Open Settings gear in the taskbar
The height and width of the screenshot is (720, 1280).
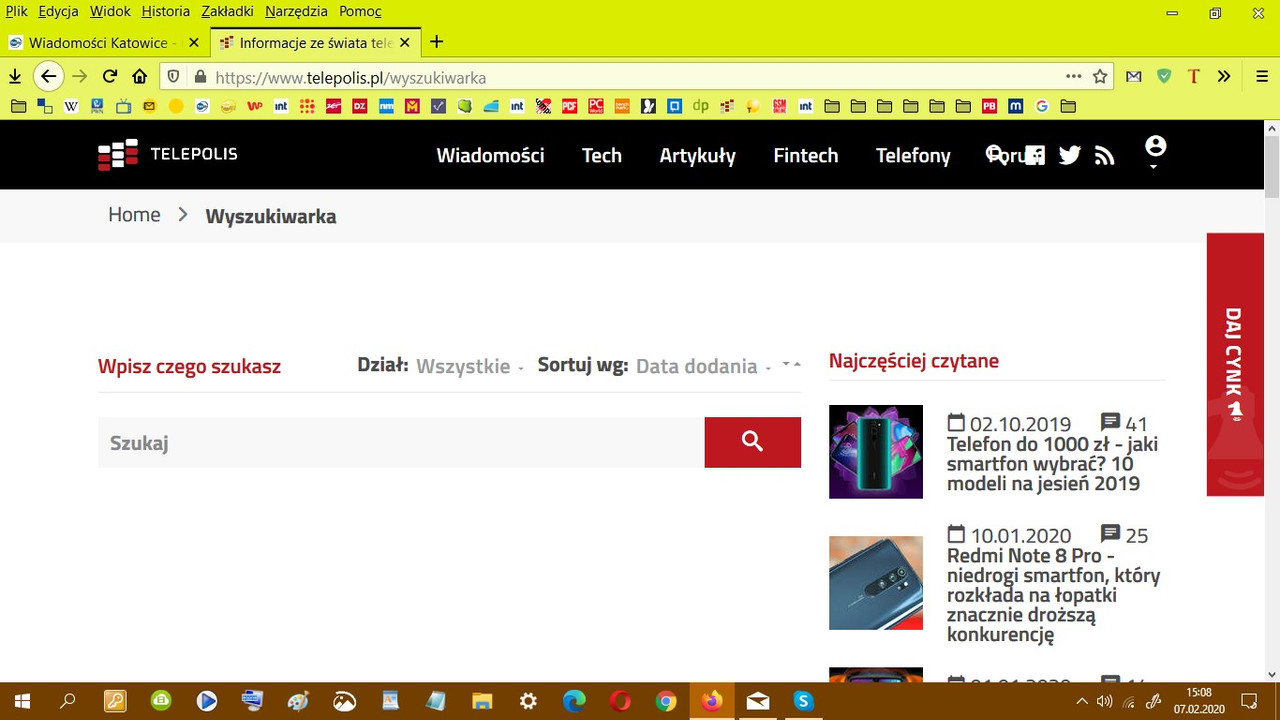[528, 701]
